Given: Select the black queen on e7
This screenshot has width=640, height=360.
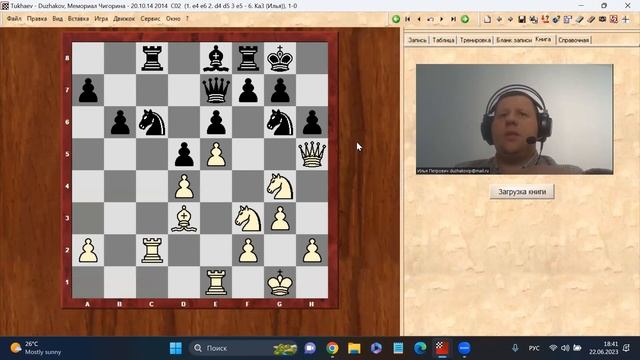Looking at the screenshot, I should [216, 90].
